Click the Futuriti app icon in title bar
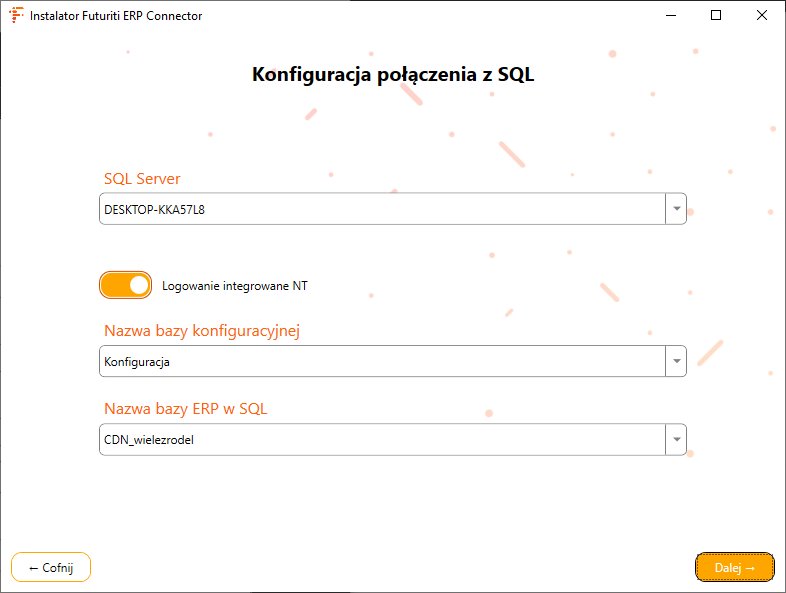Viewport: 786px width, 593px height. tap(16, 16)
